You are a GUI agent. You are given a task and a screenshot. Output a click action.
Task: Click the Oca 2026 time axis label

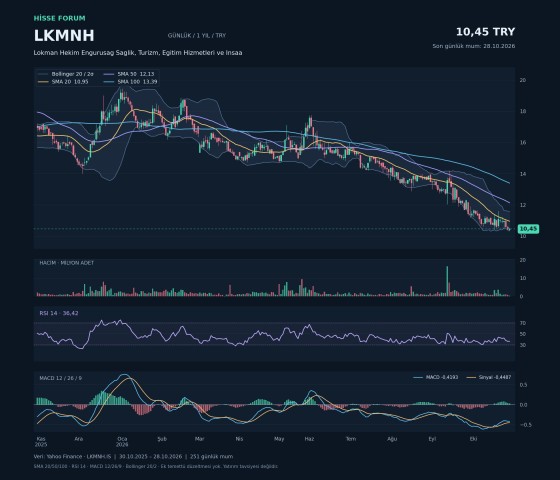coord(122,441)
